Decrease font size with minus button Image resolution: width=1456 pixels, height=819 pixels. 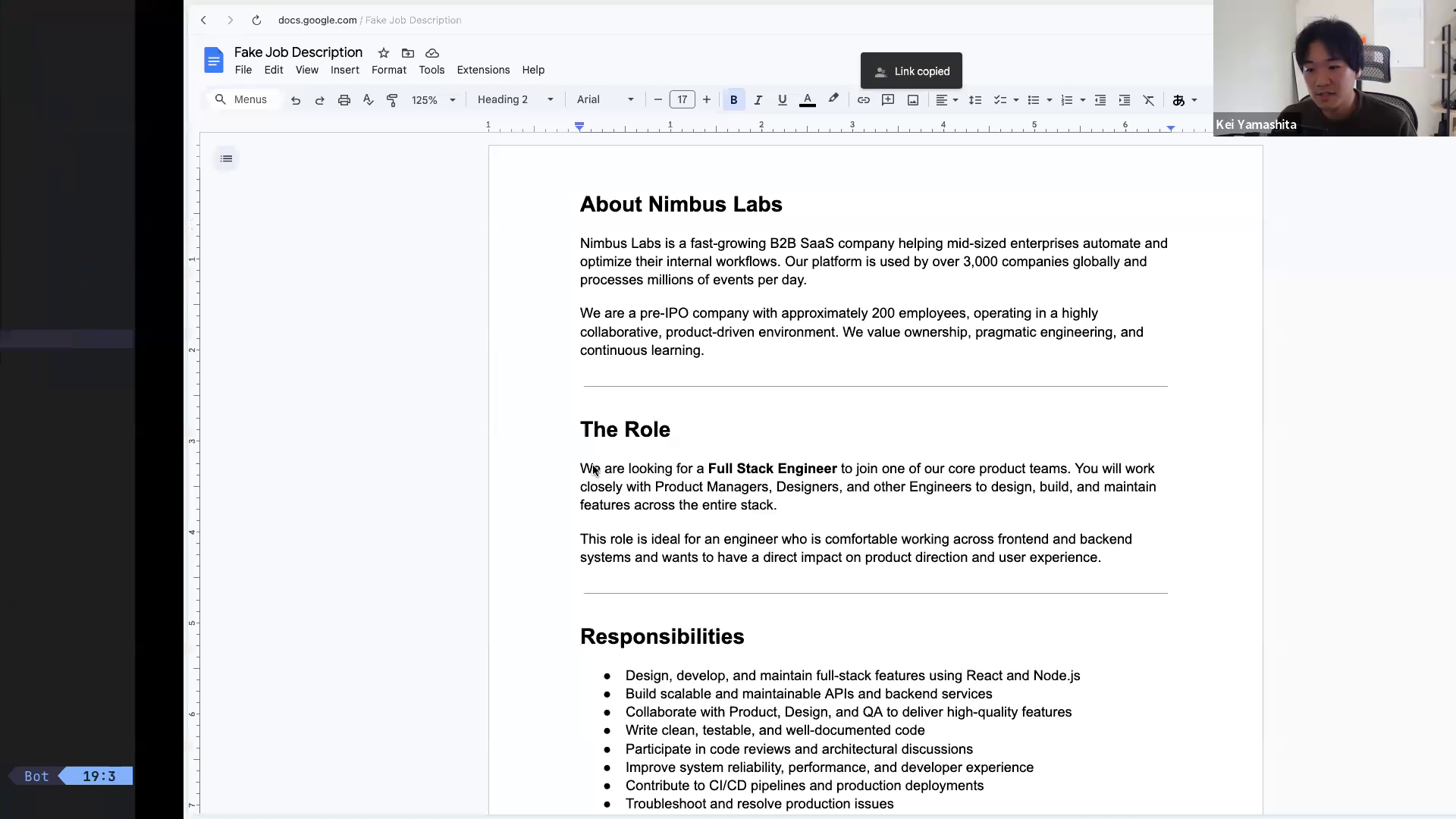[657, 100]
